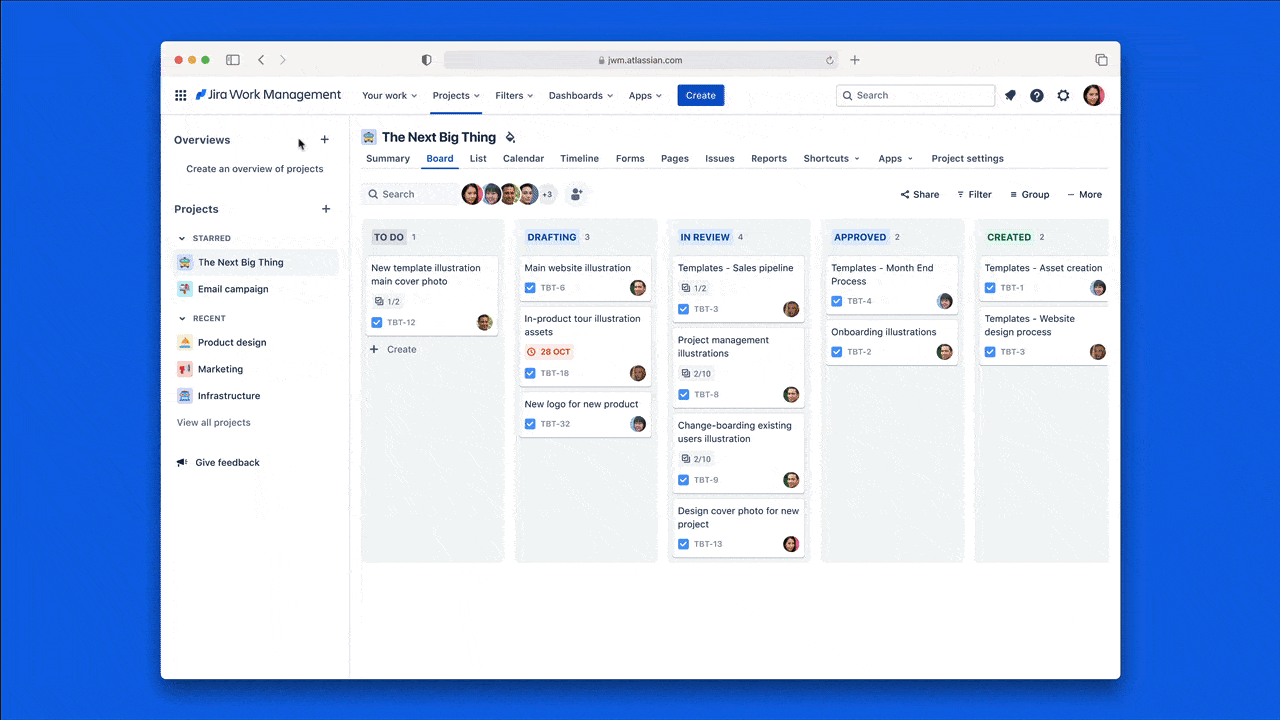Screen dimensions: 1280x720
Task: Click the TBT-12 task checkbox icon
Action: [377, 323]
